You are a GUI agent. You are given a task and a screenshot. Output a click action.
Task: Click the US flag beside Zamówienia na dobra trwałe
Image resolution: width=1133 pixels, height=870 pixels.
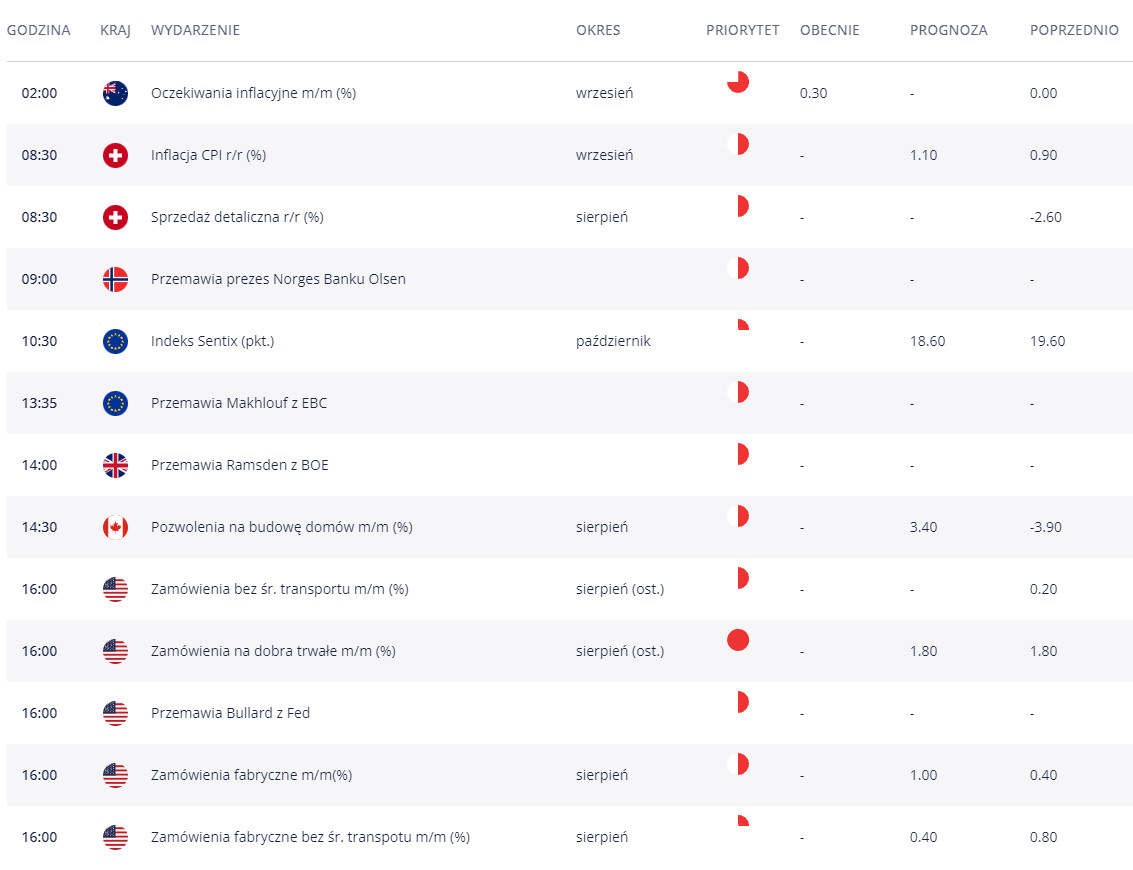(116, 652)
